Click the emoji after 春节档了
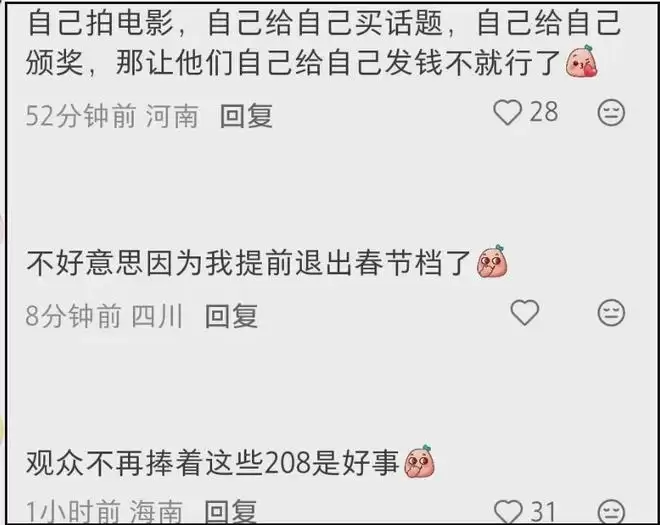The width and height of the screenshot is (660, 525). 492,261
